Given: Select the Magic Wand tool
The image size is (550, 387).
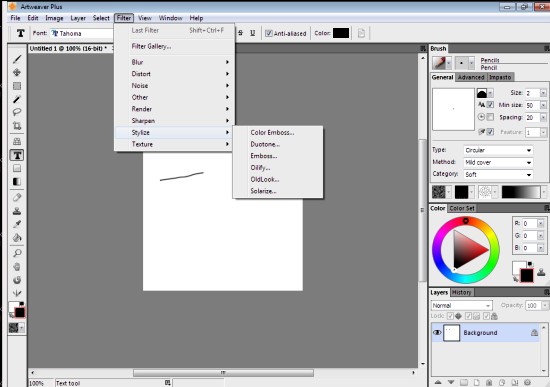Looking at the screenshot, I should click(x=17, y=100).
